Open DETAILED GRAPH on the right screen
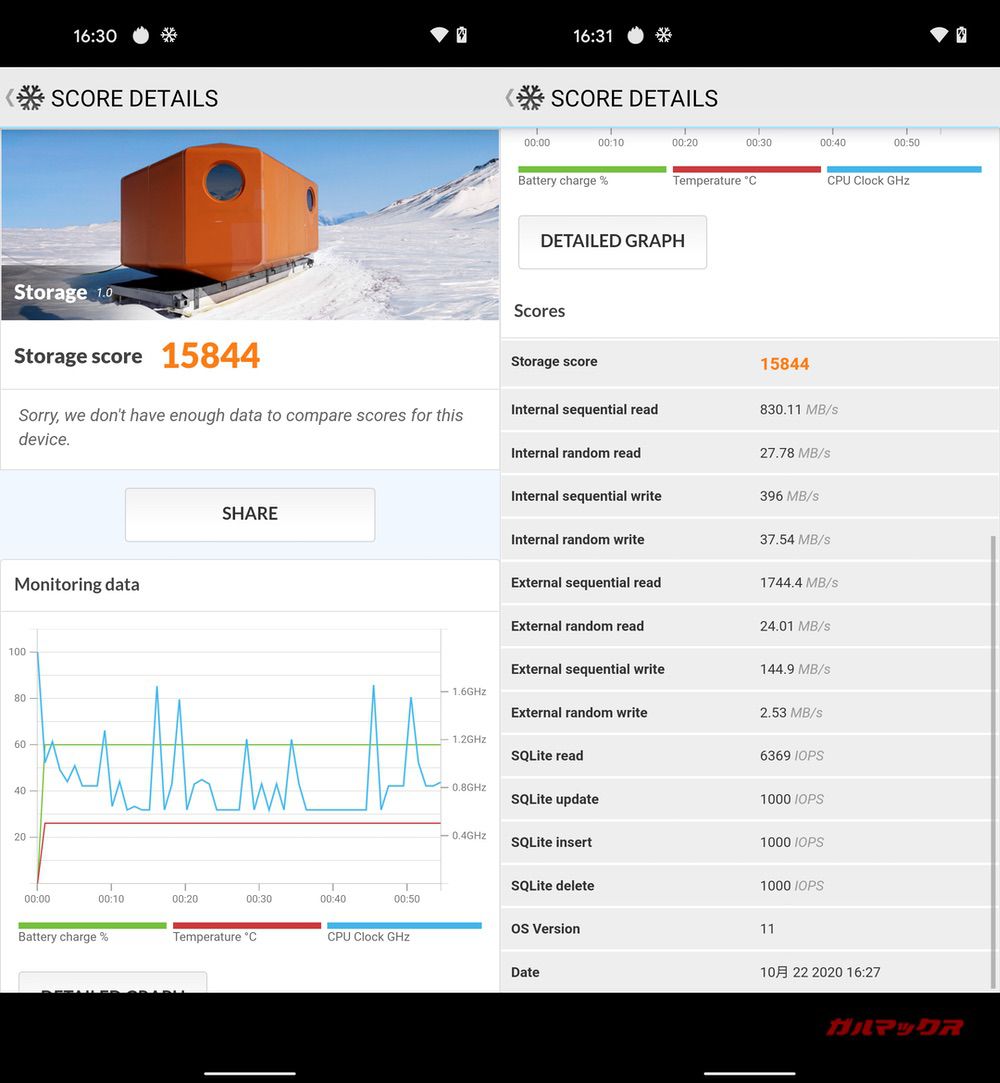 click(x=612, y=241)
